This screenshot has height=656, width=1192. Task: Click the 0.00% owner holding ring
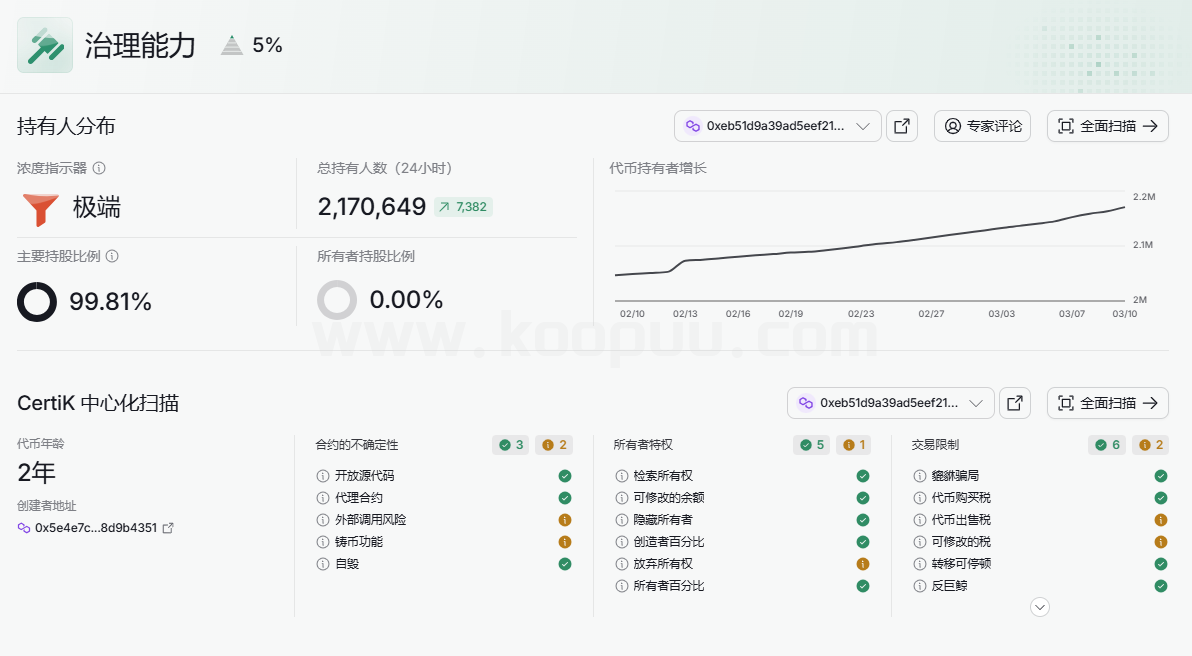(337, 300)
